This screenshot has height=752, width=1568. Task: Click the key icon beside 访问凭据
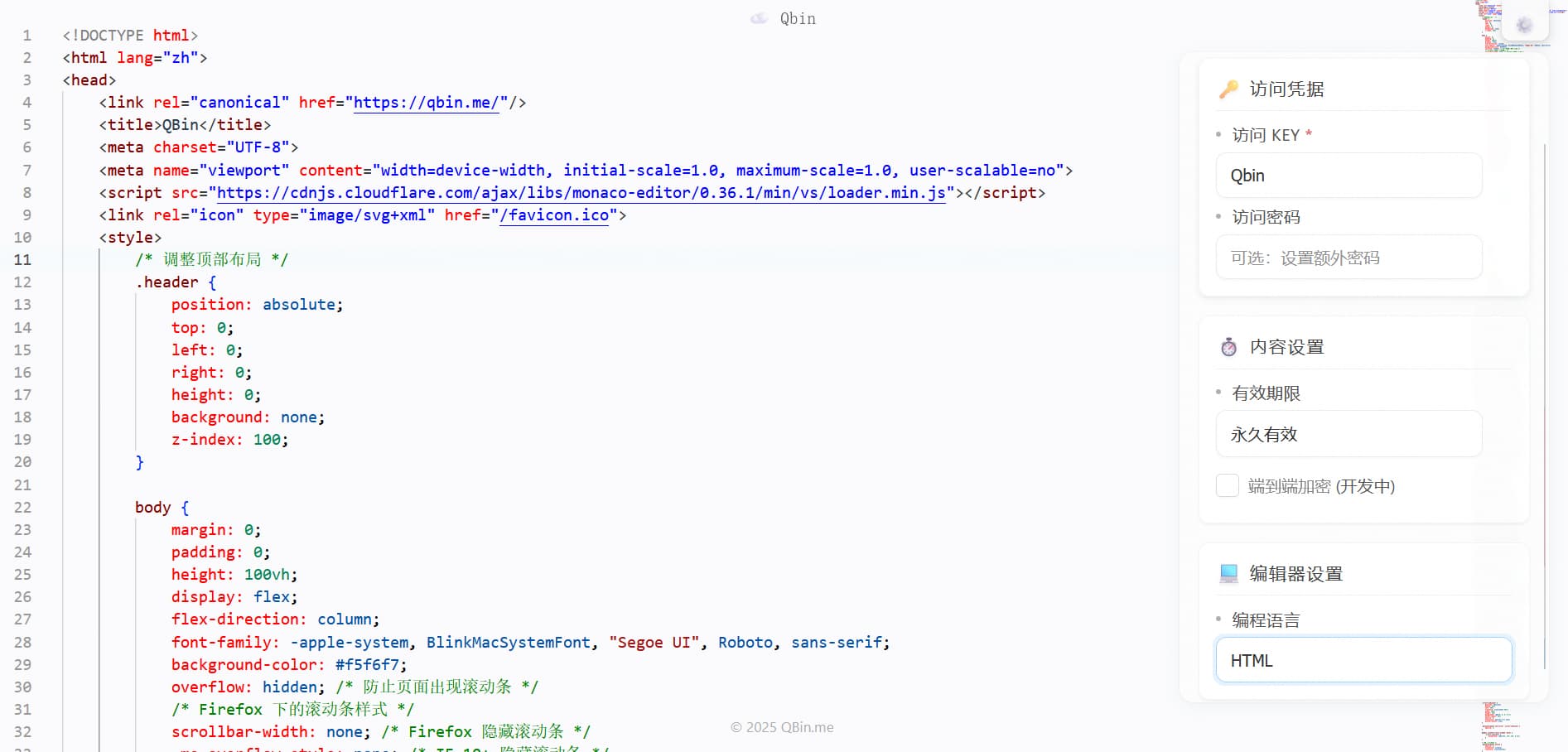tap(1228, 89)
